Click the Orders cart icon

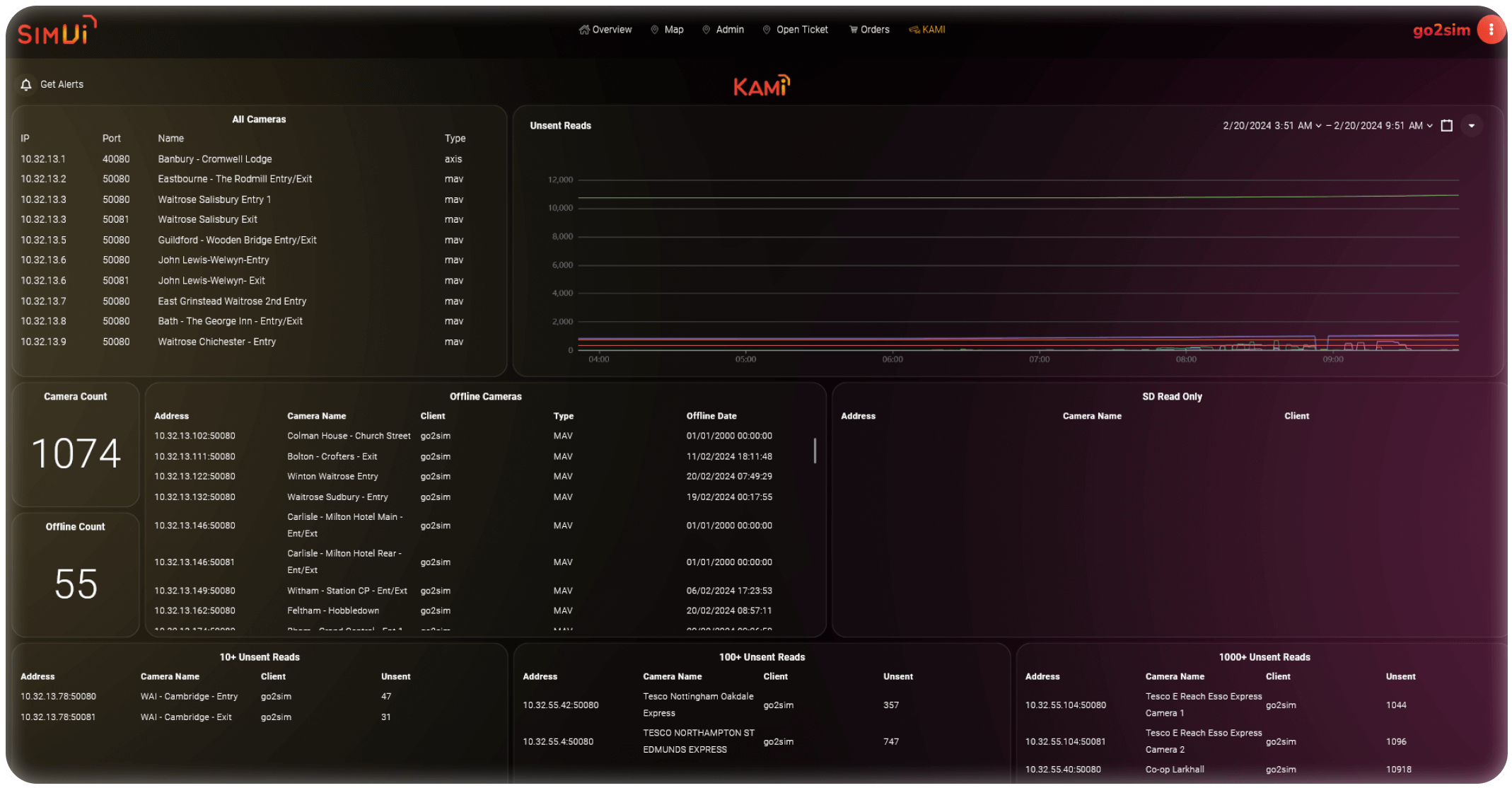click(854, 30)
